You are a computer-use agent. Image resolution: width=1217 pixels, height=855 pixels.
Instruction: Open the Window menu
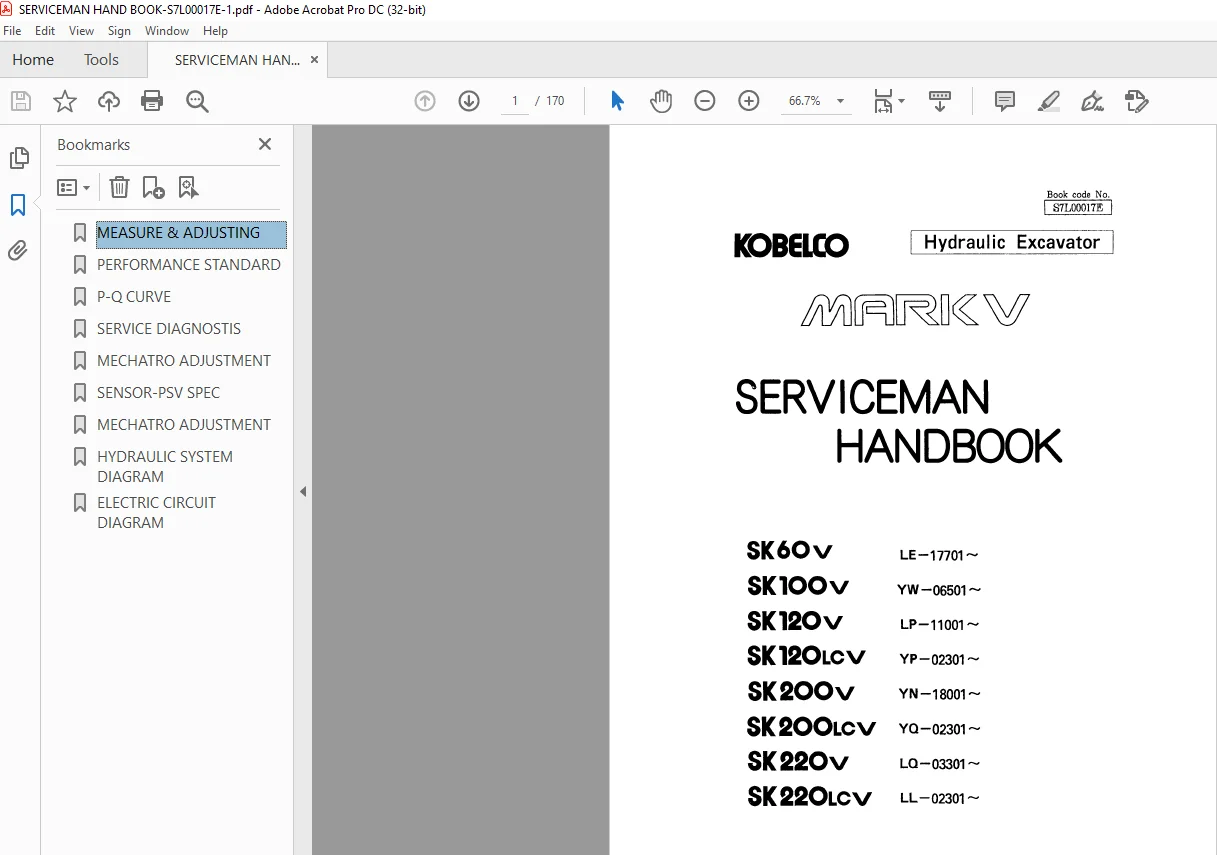(167, 31)
